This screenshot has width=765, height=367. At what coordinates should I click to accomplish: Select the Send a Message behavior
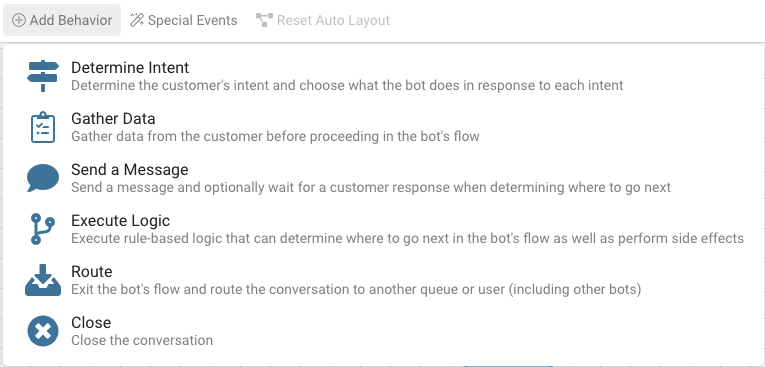point(130,169)
